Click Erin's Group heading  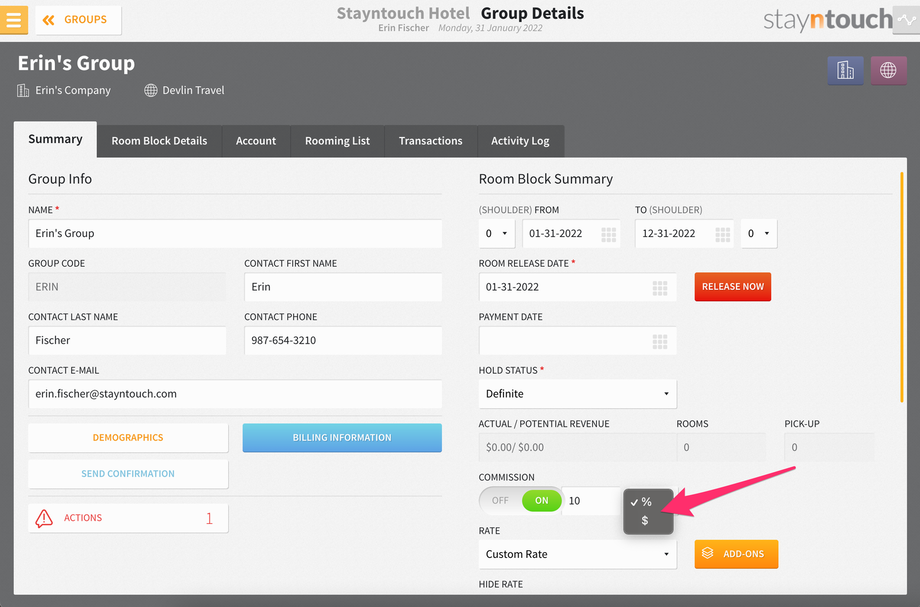click(76, 63)
